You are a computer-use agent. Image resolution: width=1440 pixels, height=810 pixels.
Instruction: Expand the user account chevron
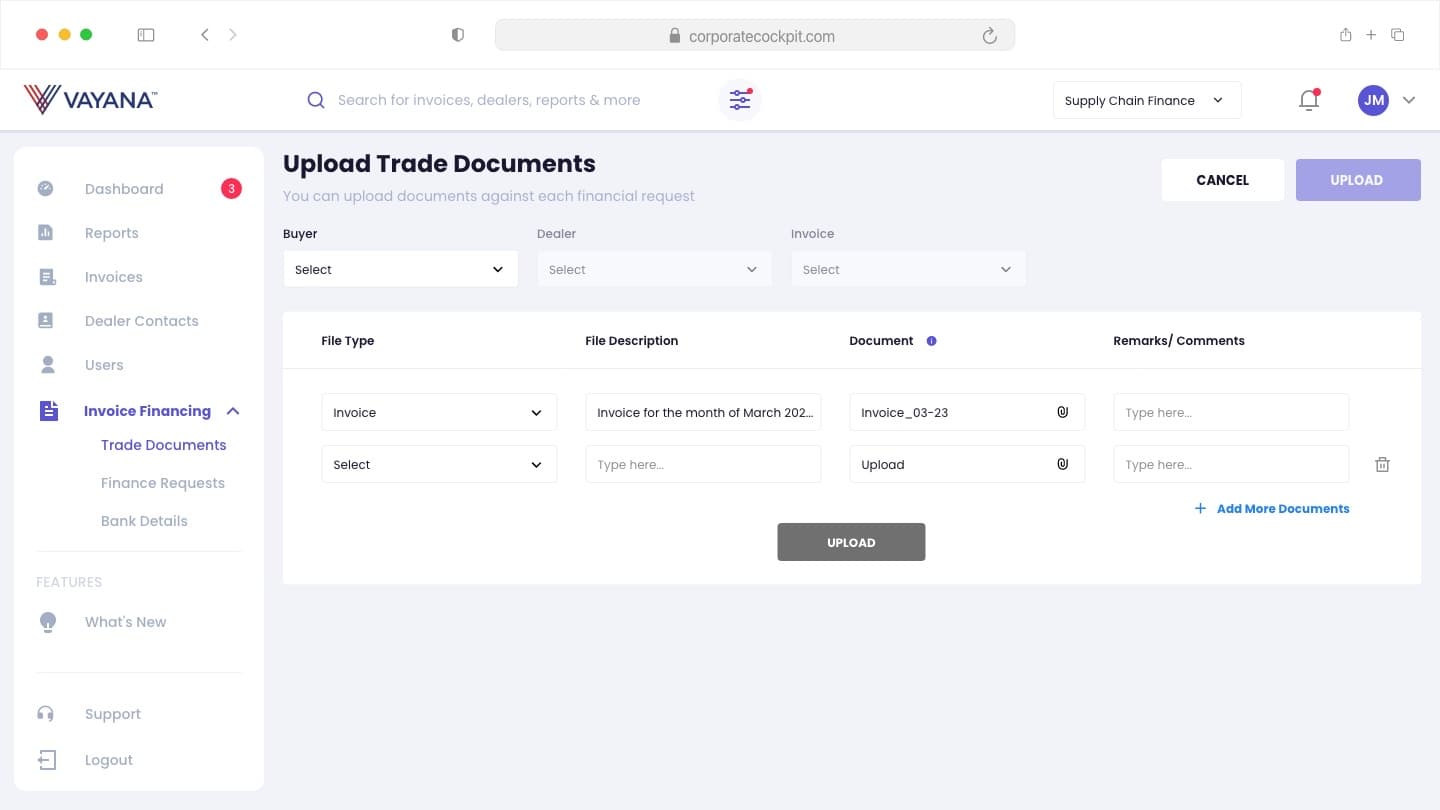(1409, 100)
